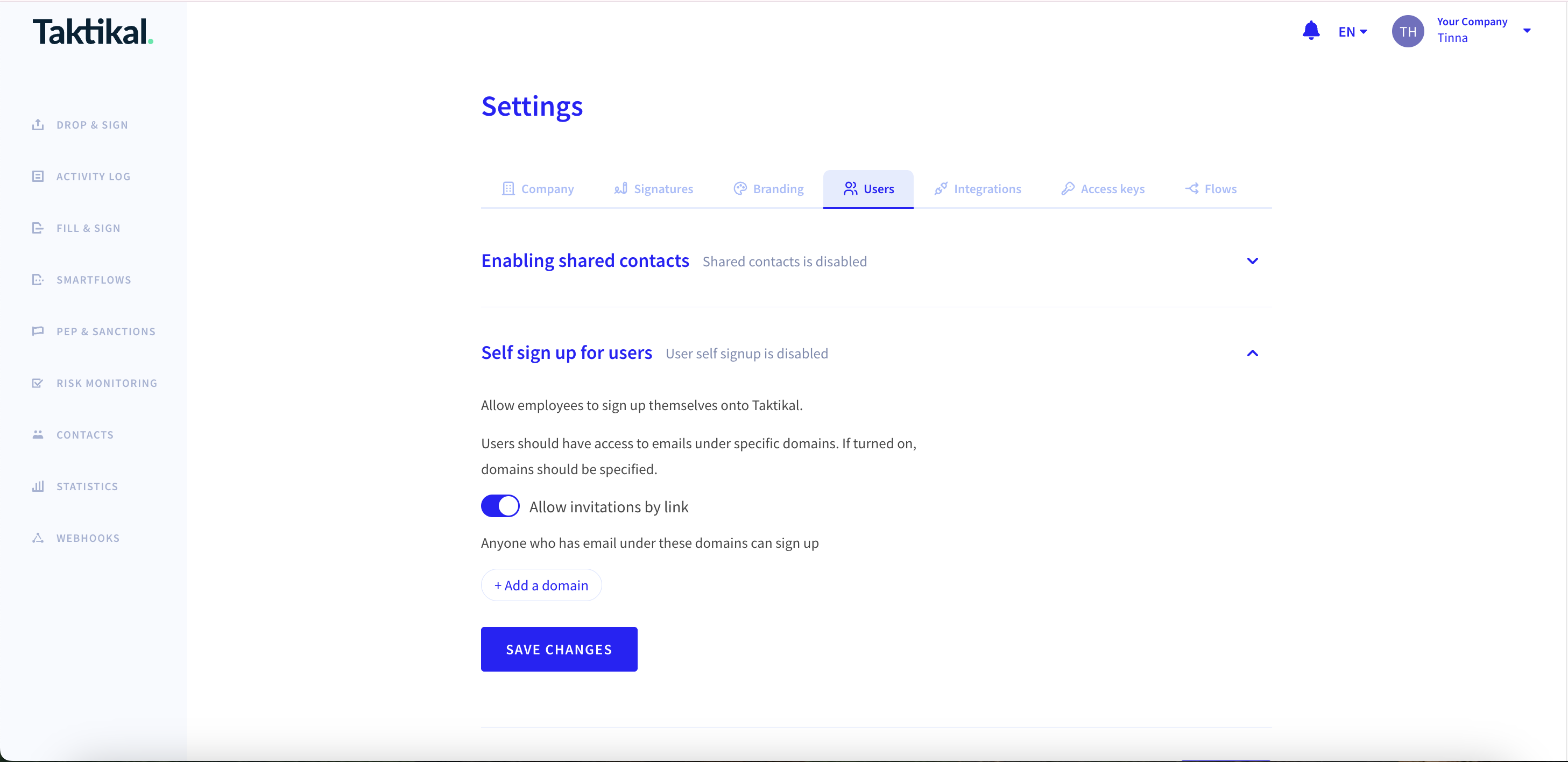Collapse the Self sign up for users section
This screenshot has width=1568, height=762.
tap(1252, 354)
